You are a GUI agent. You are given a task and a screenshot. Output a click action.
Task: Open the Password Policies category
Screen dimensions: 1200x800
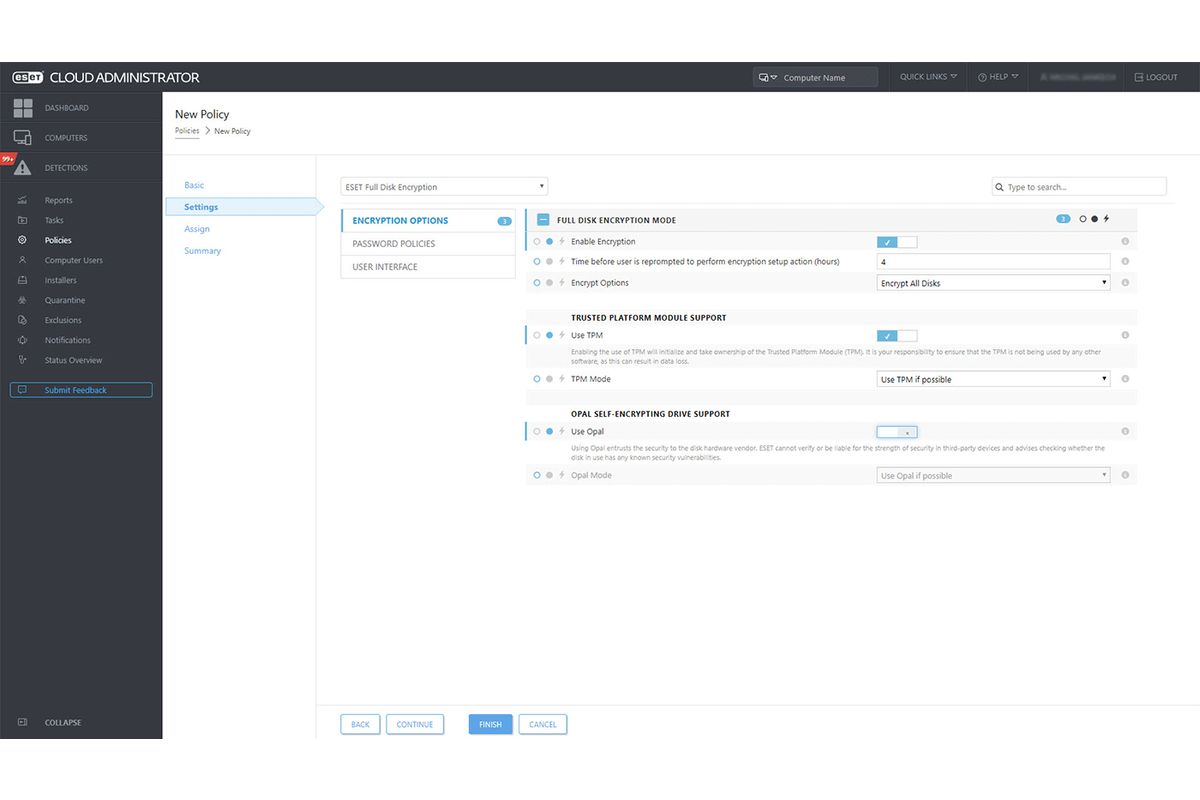pyautogui.click(x=428, y=243)
